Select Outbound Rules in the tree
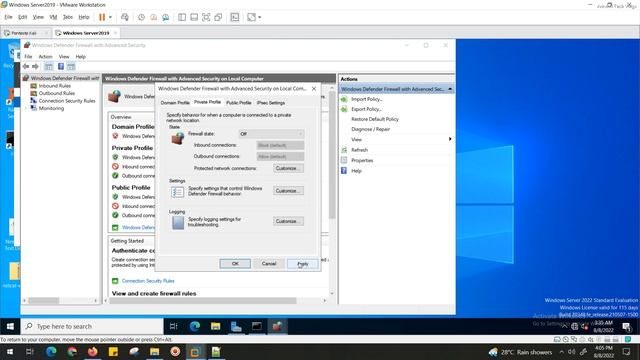Image resolution: width=640 pixels, height=360 pixels. pyautogui.click(x=57, y=93)
